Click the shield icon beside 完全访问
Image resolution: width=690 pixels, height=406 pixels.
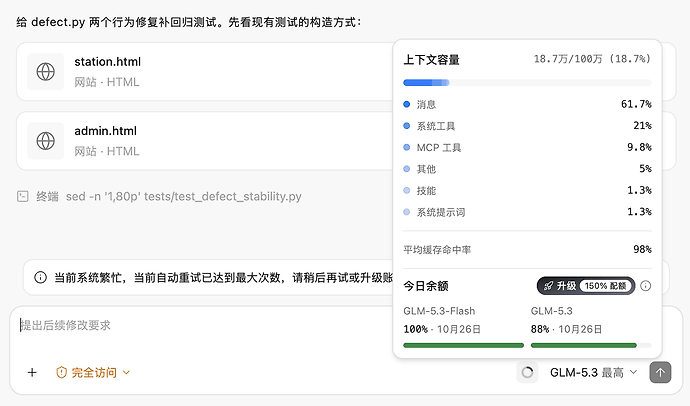pos(62,373)
